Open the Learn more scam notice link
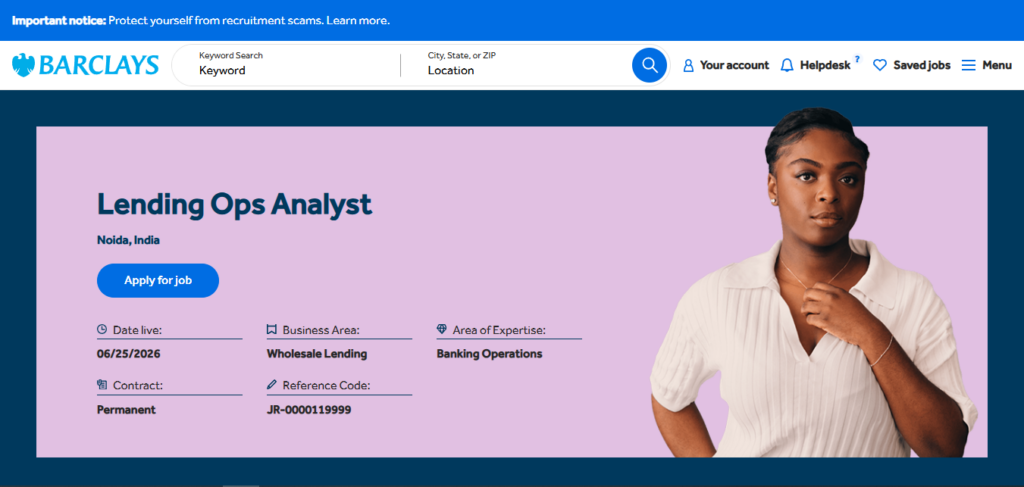This screenshot has height=487, width=1024. coord(358,20)
